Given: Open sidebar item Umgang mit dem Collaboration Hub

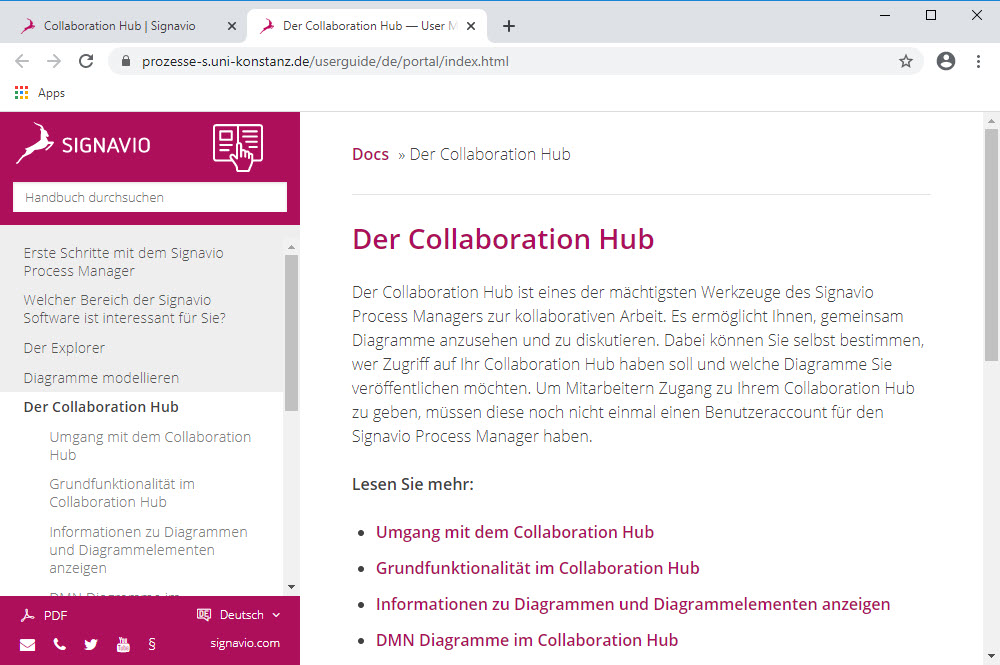Looking at the screenshot, I should click(151, 446).
